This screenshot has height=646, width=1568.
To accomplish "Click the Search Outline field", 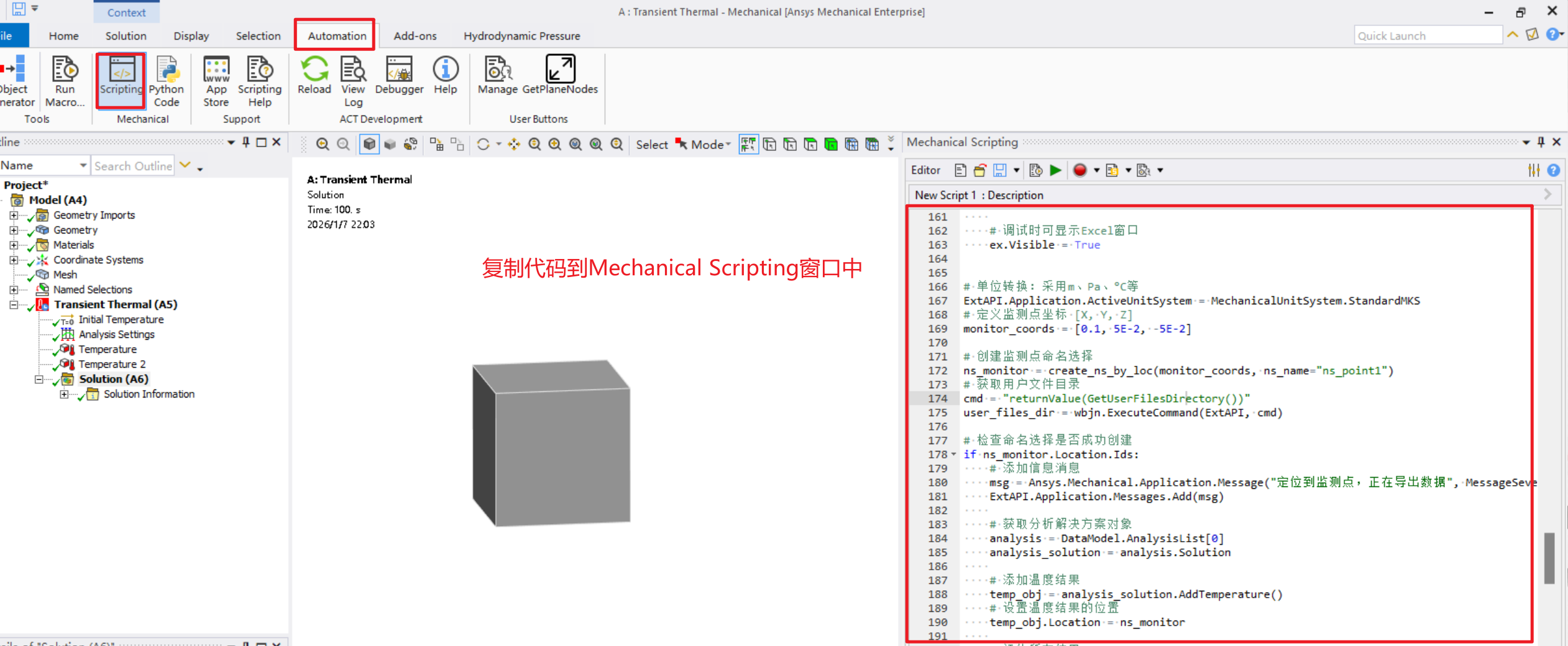I will 133,166.
